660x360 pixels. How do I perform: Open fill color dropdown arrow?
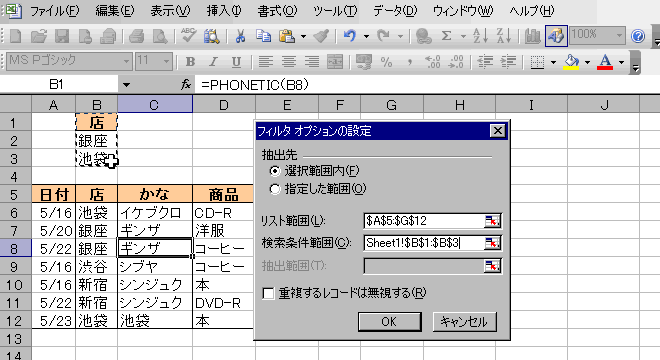[x=587, y=62]
